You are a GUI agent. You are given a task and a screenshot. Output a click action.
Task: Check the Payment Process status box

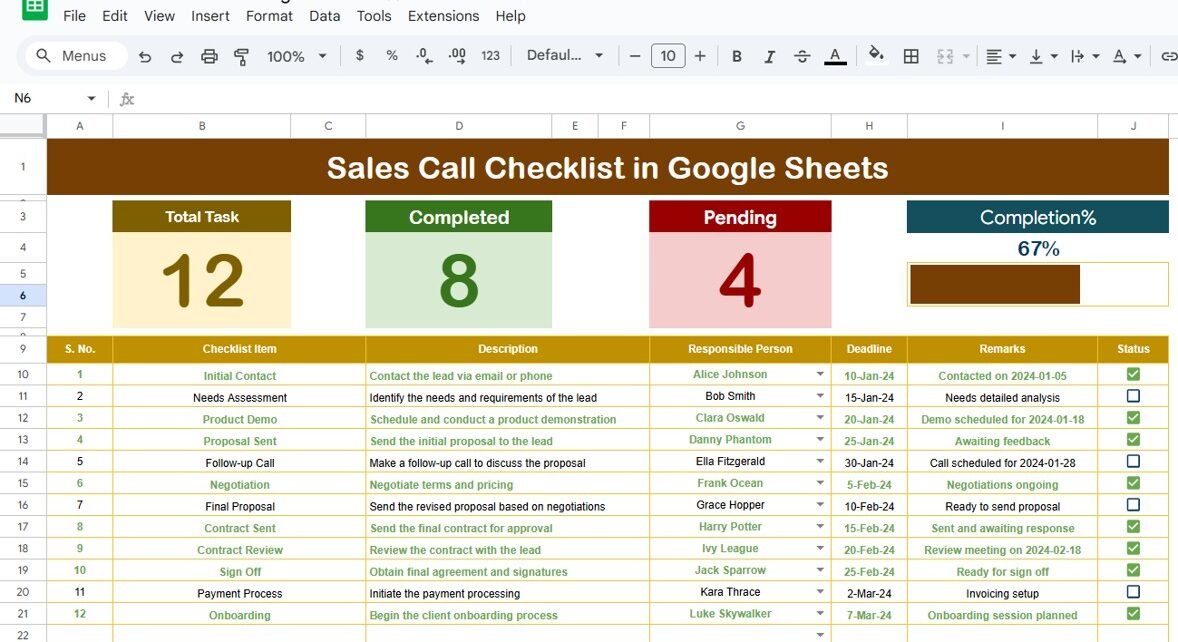tap(1133, 592)
